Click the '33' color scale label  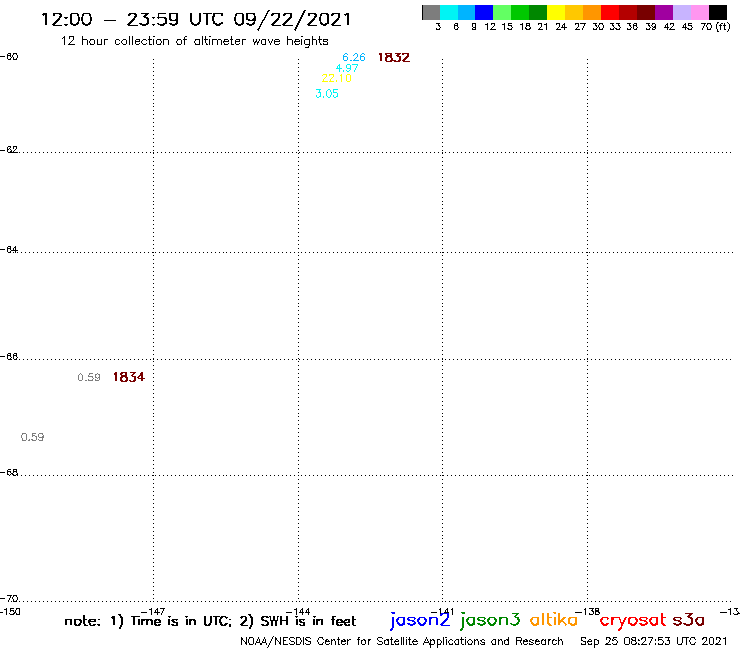[x=614, y=27]
